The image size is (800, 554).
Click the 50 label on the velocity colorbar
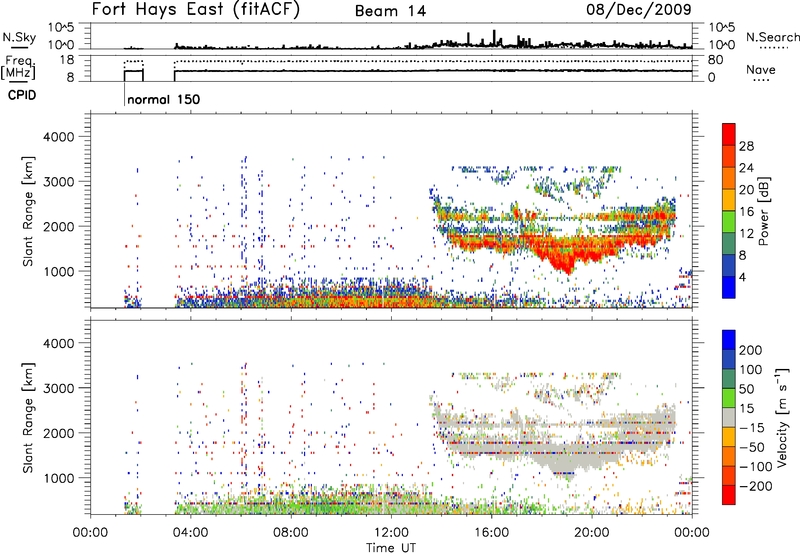pyautogui.click(x=747, y=389)
